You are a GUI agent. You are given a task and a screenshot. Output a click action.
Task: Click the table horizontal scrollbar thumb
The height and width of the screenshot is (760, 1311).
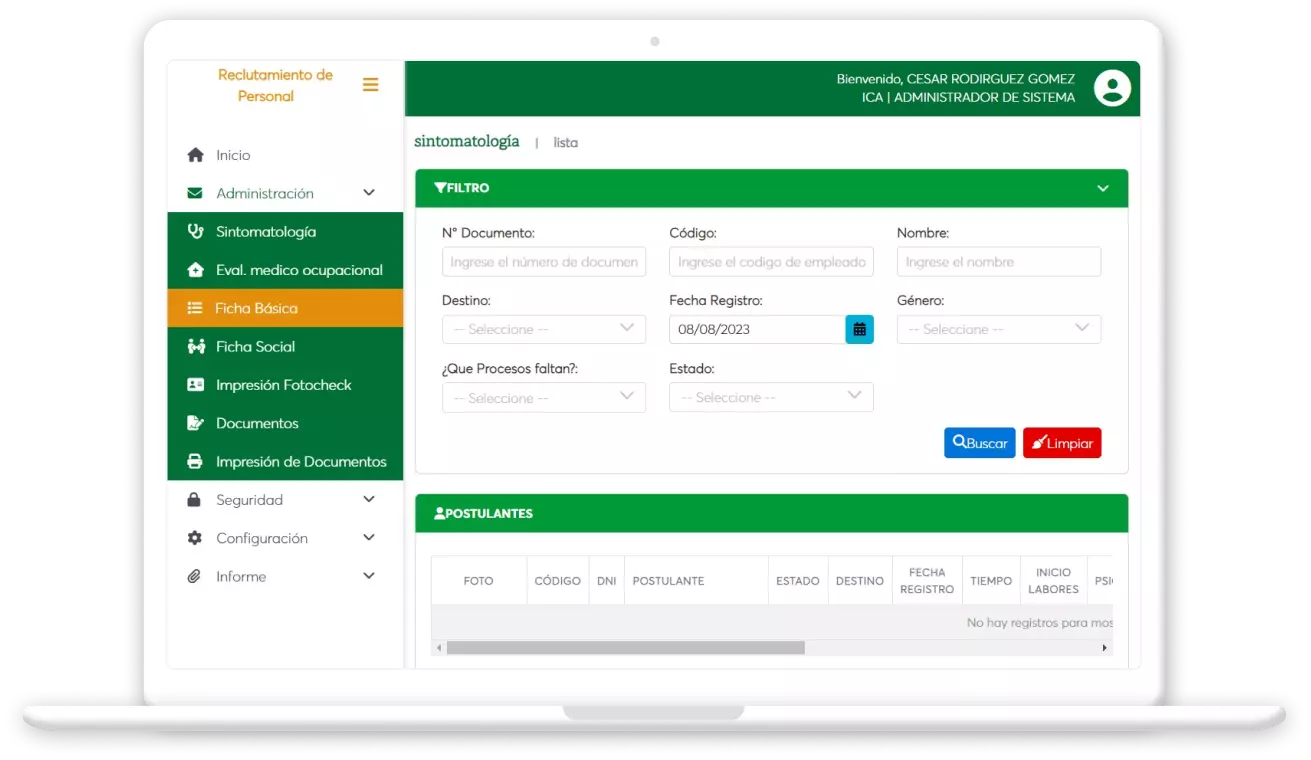(625, 648)
